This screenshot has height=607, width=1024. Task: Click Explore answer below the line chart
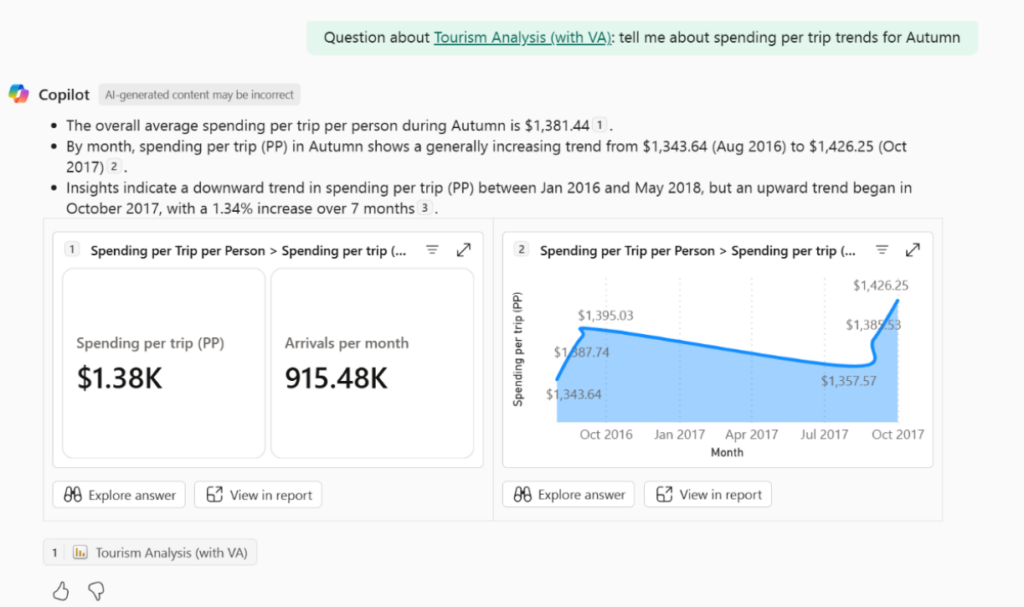tap(569, 494)
